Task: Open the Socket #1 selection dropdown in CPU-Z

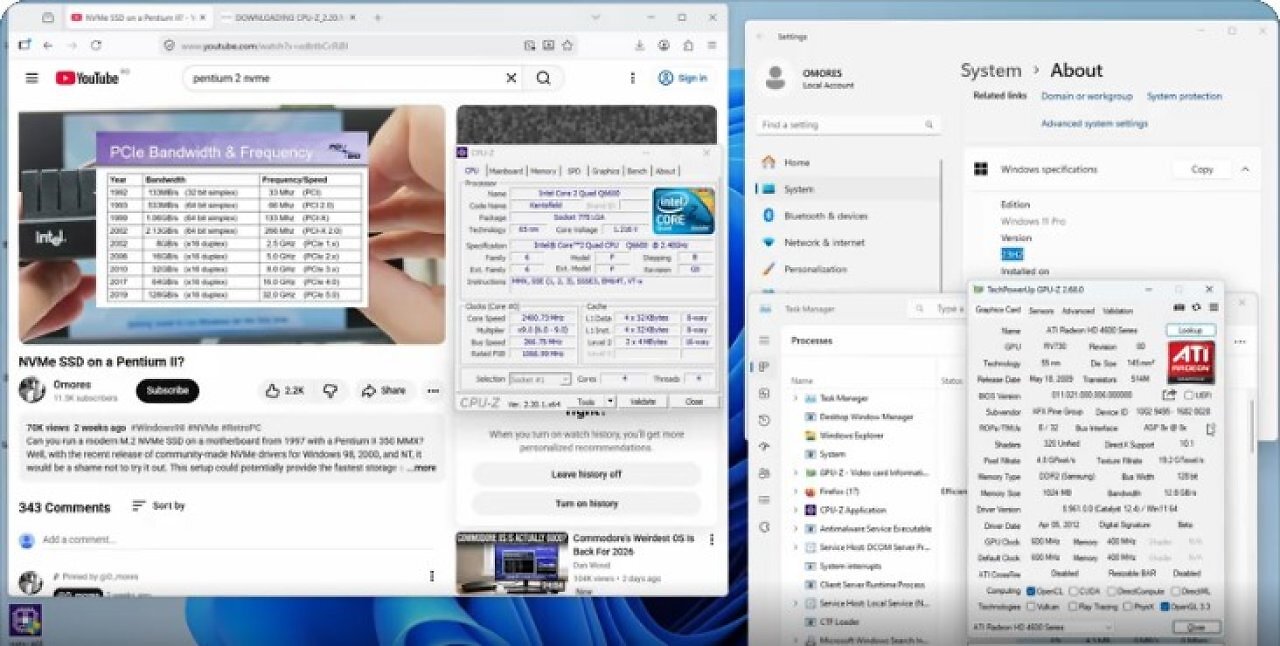Action: click(538, 379)
